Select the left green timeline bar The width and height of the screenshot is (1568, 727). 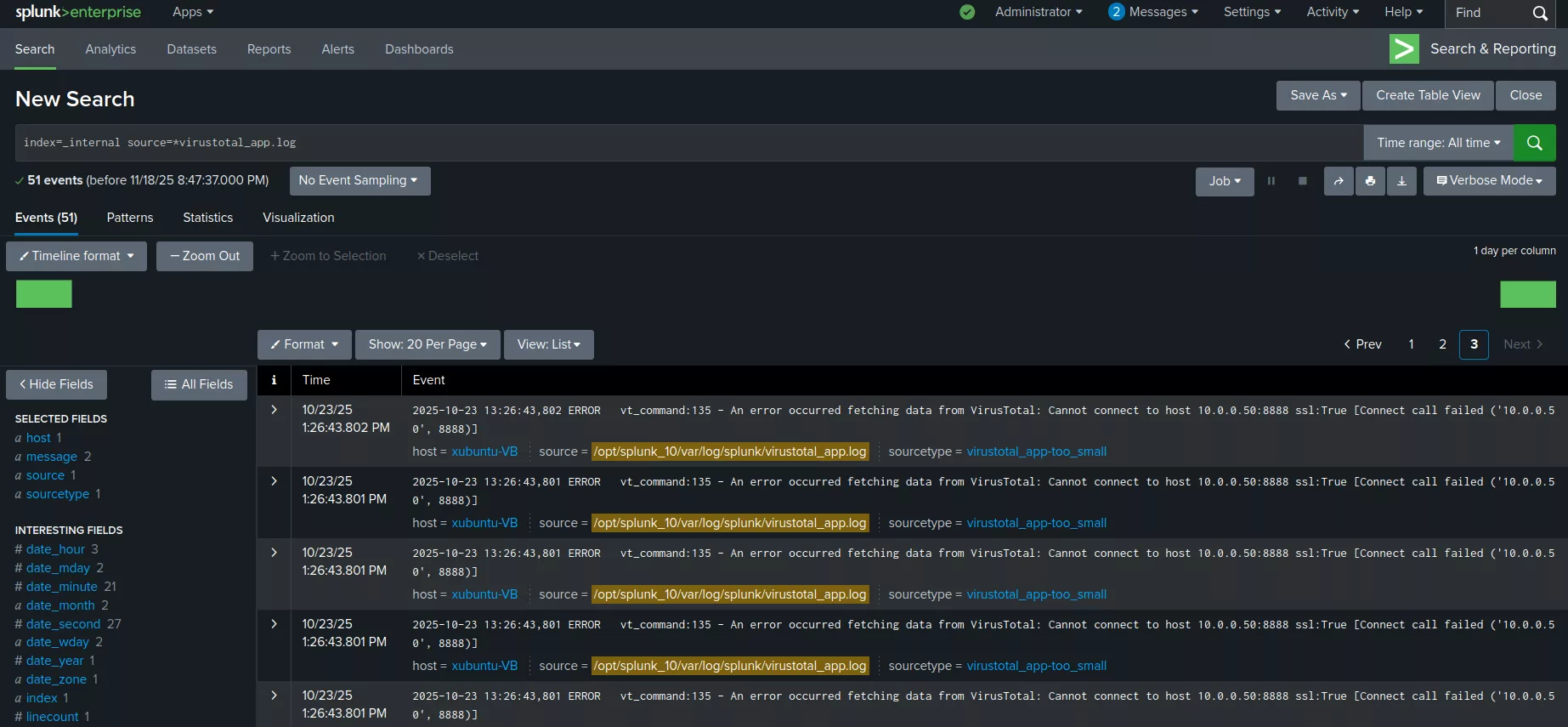click(44, 294)
